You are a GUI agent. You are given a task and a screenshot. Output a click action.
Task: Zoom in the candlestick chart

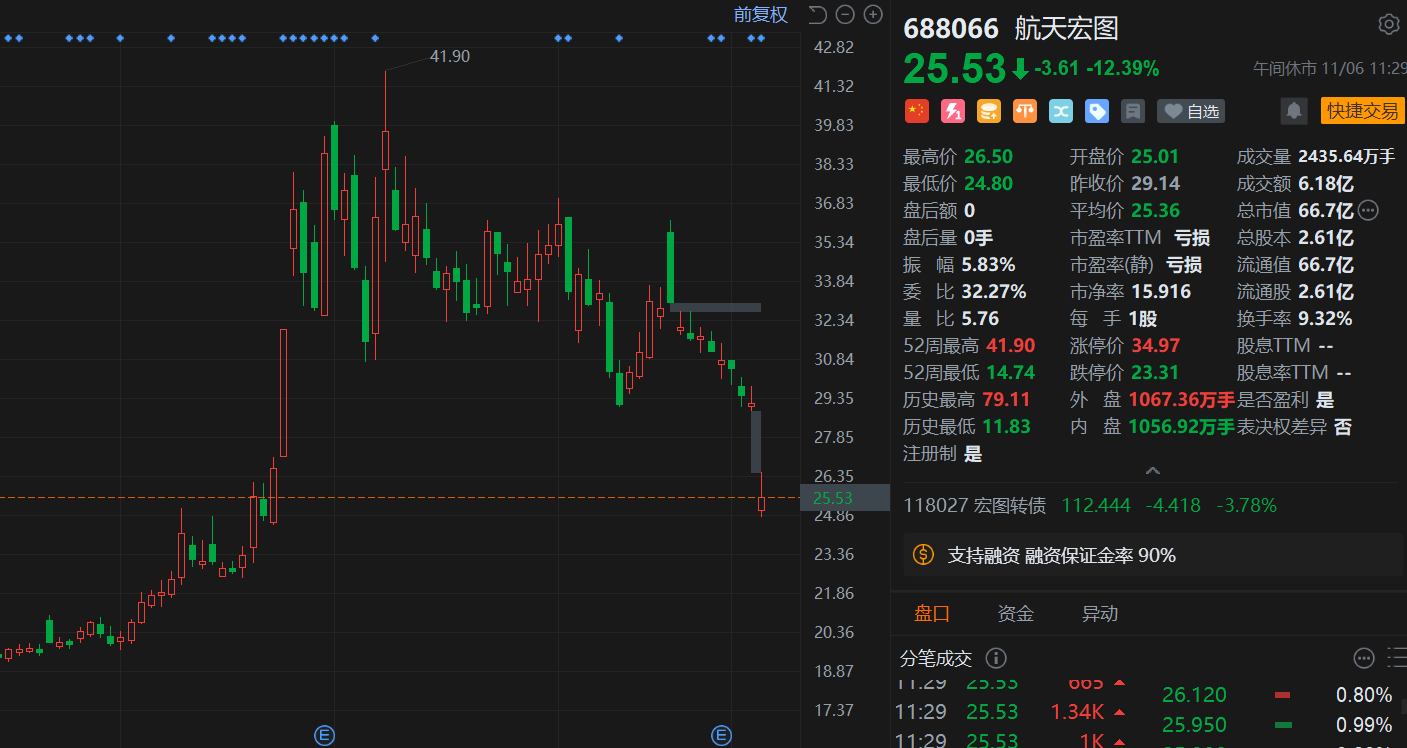click(x=873, y=14)
